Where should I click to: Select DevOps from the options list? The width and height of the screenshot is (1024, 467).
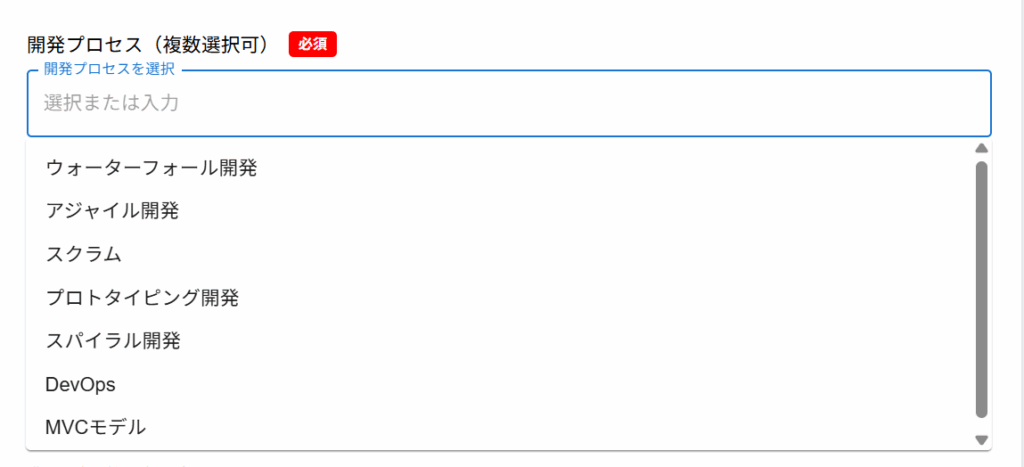(81, 384)
